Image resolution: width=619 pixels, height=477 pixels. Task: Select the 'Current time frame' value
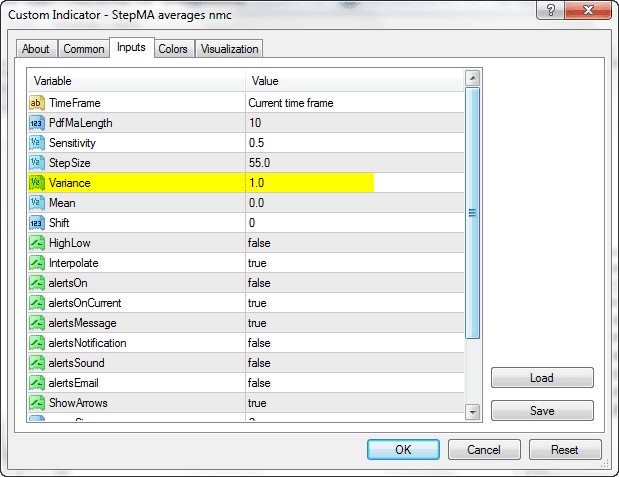point(291,103)
